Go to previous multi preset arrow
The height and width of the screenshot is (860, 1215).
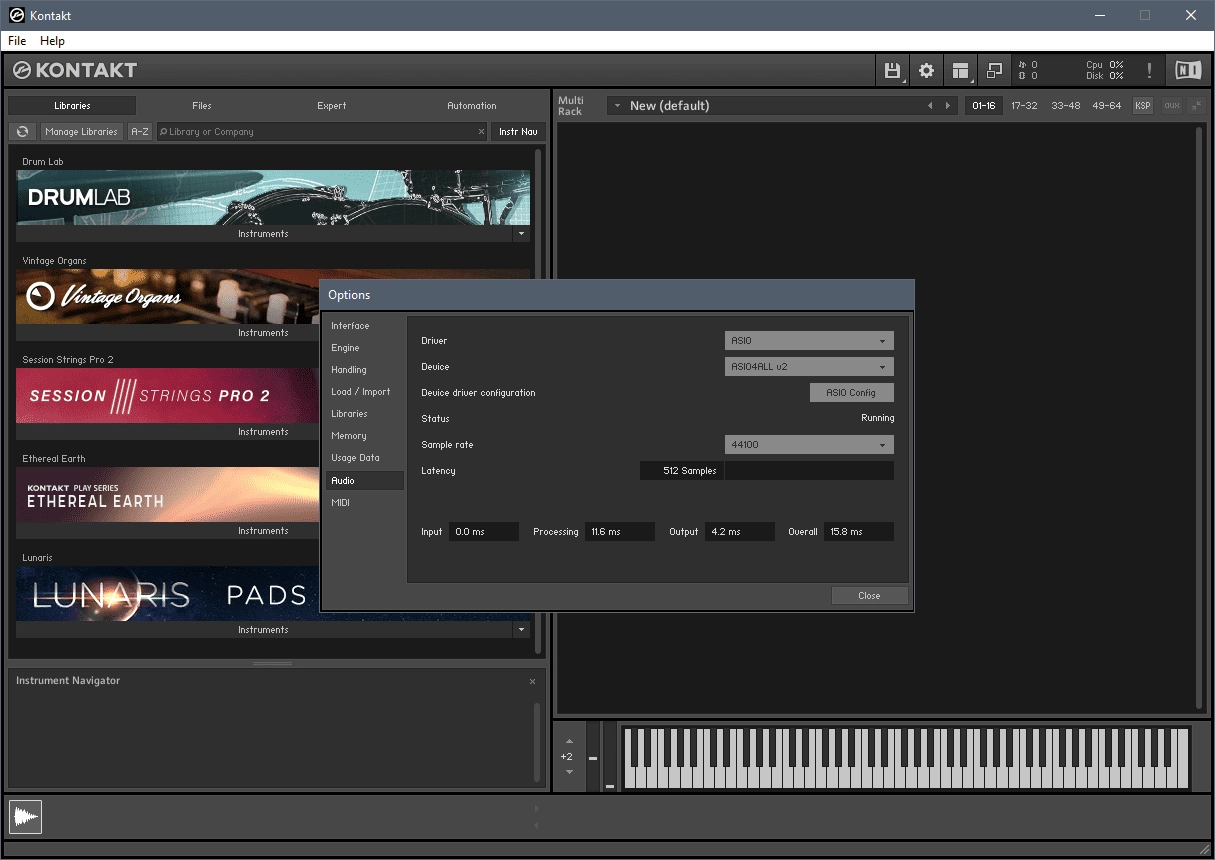930,106
